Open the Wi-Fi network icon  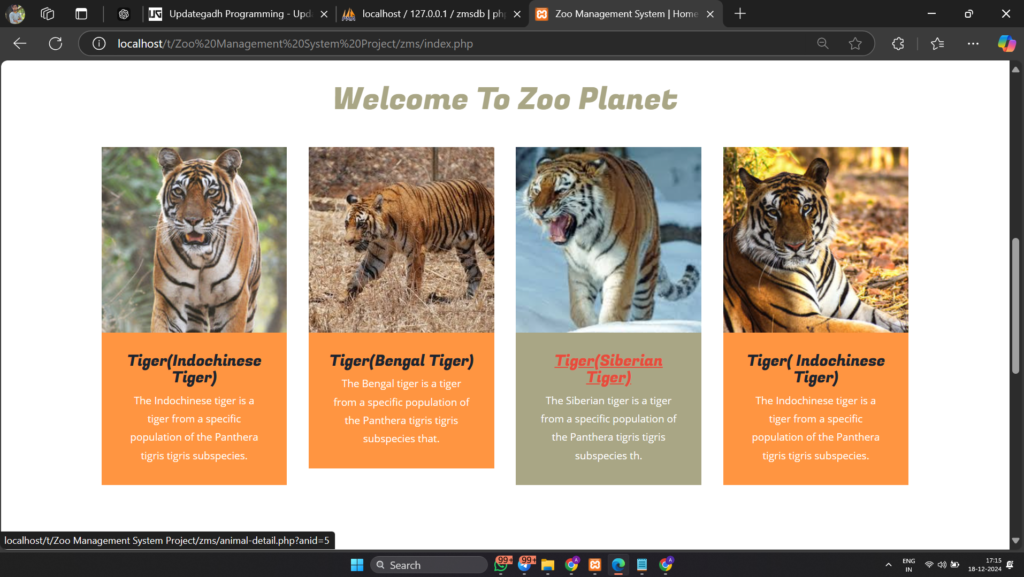pyautogui.click(x=929, y=565)
